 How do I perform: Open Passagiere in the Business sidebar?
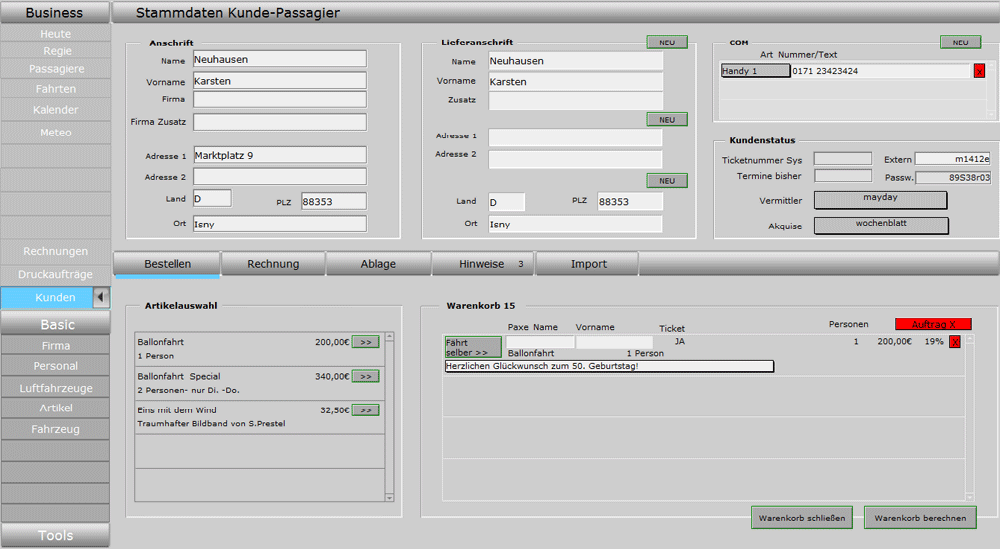56,69
